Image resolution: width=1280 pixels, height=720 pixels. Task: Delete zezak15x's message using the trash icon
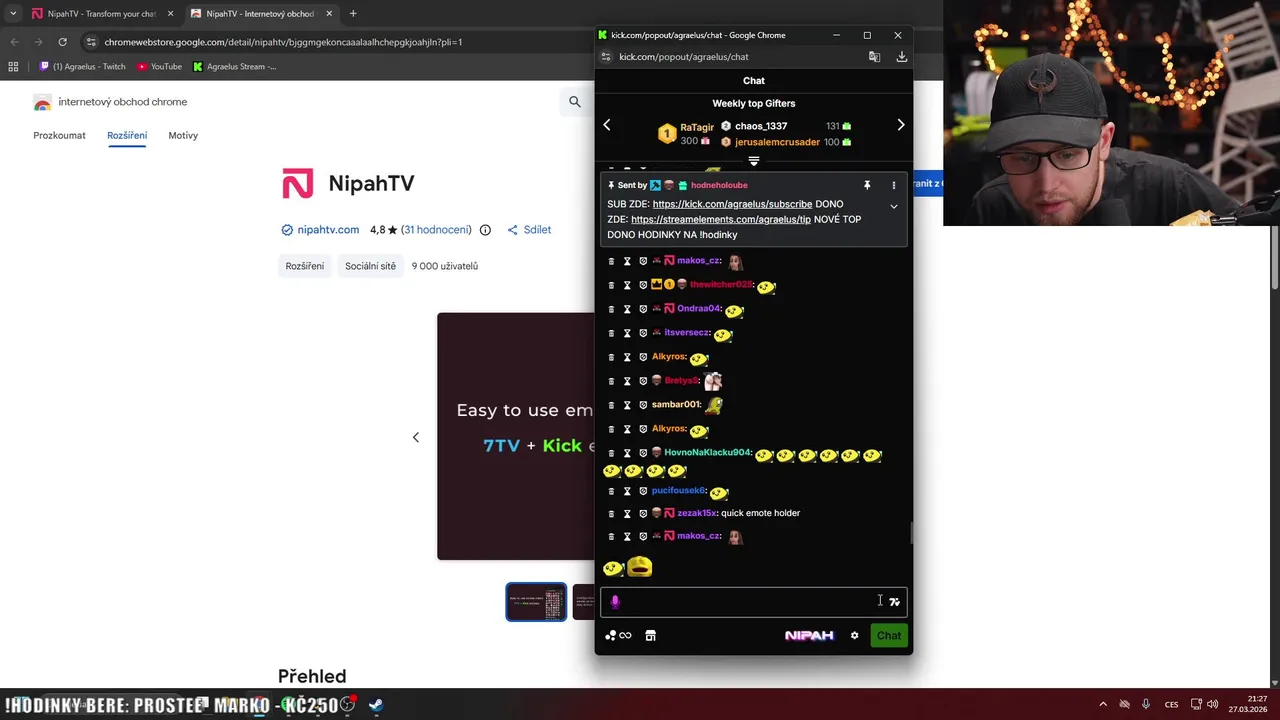(612, 513)
